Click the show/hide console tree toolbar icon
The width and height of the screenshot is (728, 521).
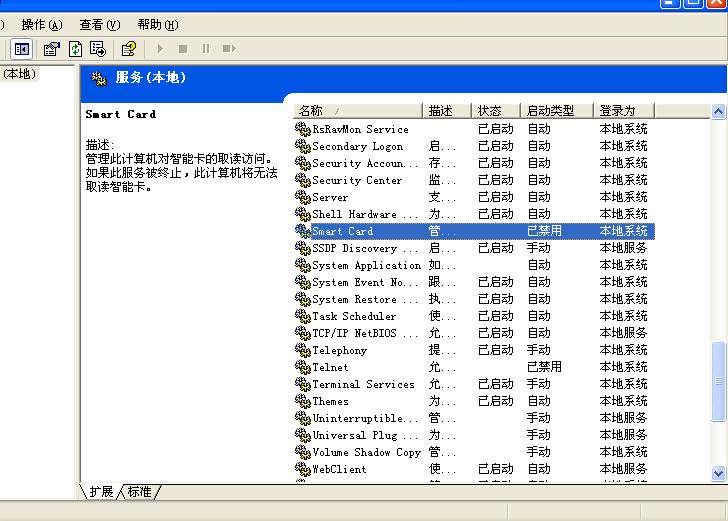pos(22,48)
